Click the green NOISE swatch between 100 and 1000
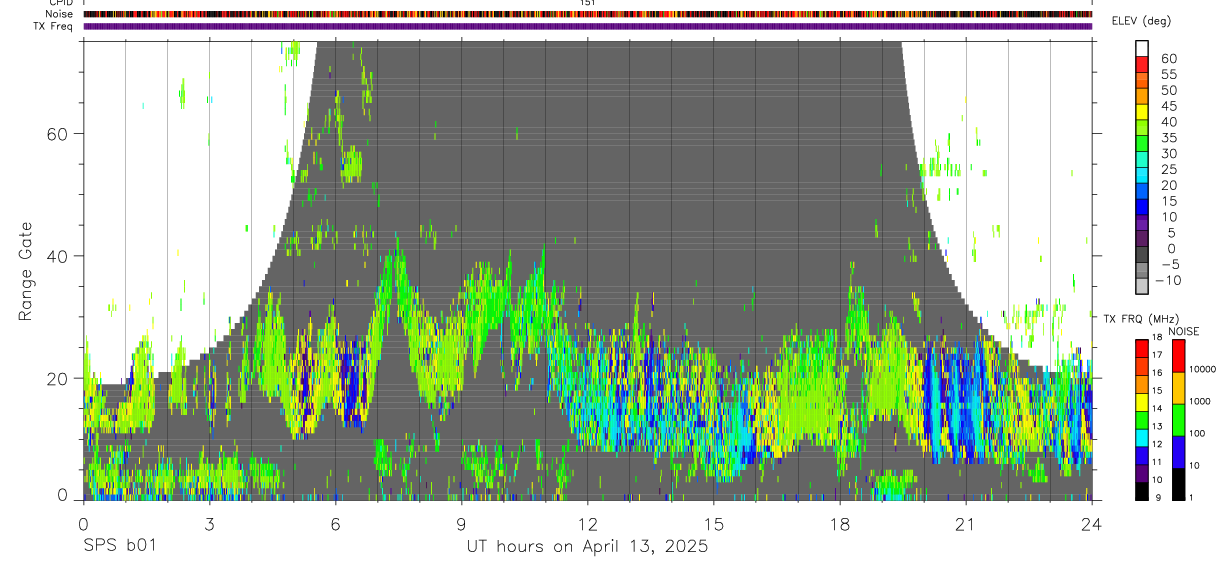This screenshot has width=1228, height=567. [x=1178, y=419]
